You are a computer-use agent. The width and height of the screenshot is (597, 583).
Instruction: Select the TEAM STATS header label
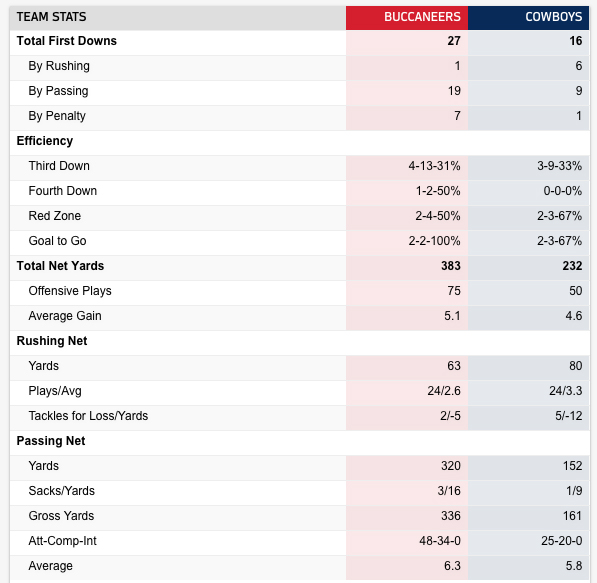click(x=51, y=17)
